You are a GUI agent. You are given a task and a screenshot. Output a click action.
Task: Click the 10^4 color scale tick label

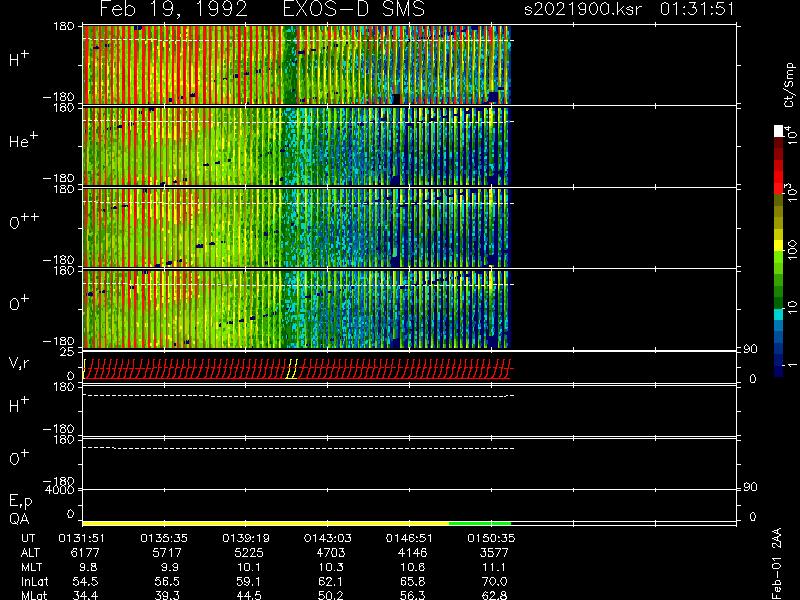(x=790, y=134)
